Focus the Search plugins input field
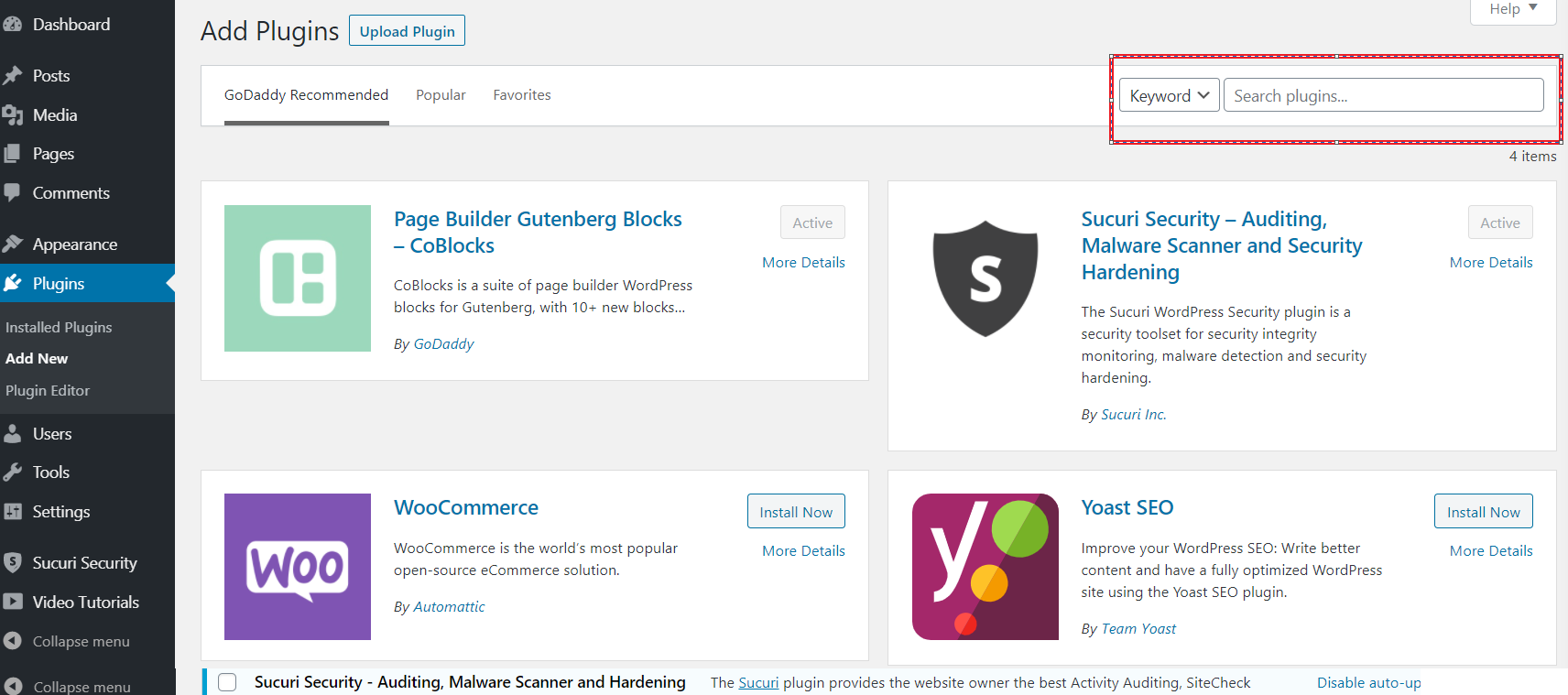Image resolution: width=1568 pixels, height=695 pixels. pyautogui.click(x=1383, y=95)
